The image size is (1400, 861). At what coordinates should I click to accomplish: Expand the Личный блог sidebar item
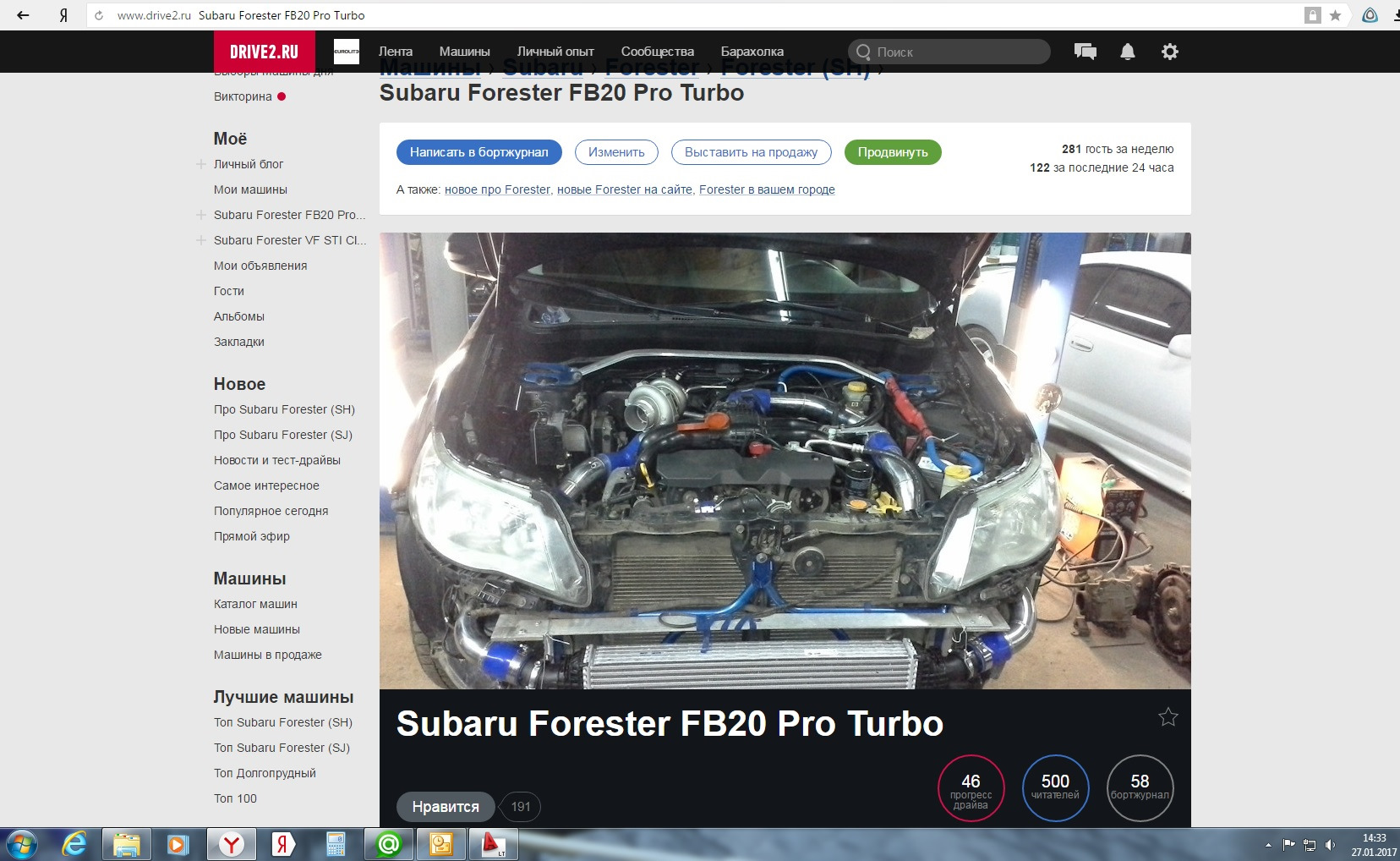201,164
